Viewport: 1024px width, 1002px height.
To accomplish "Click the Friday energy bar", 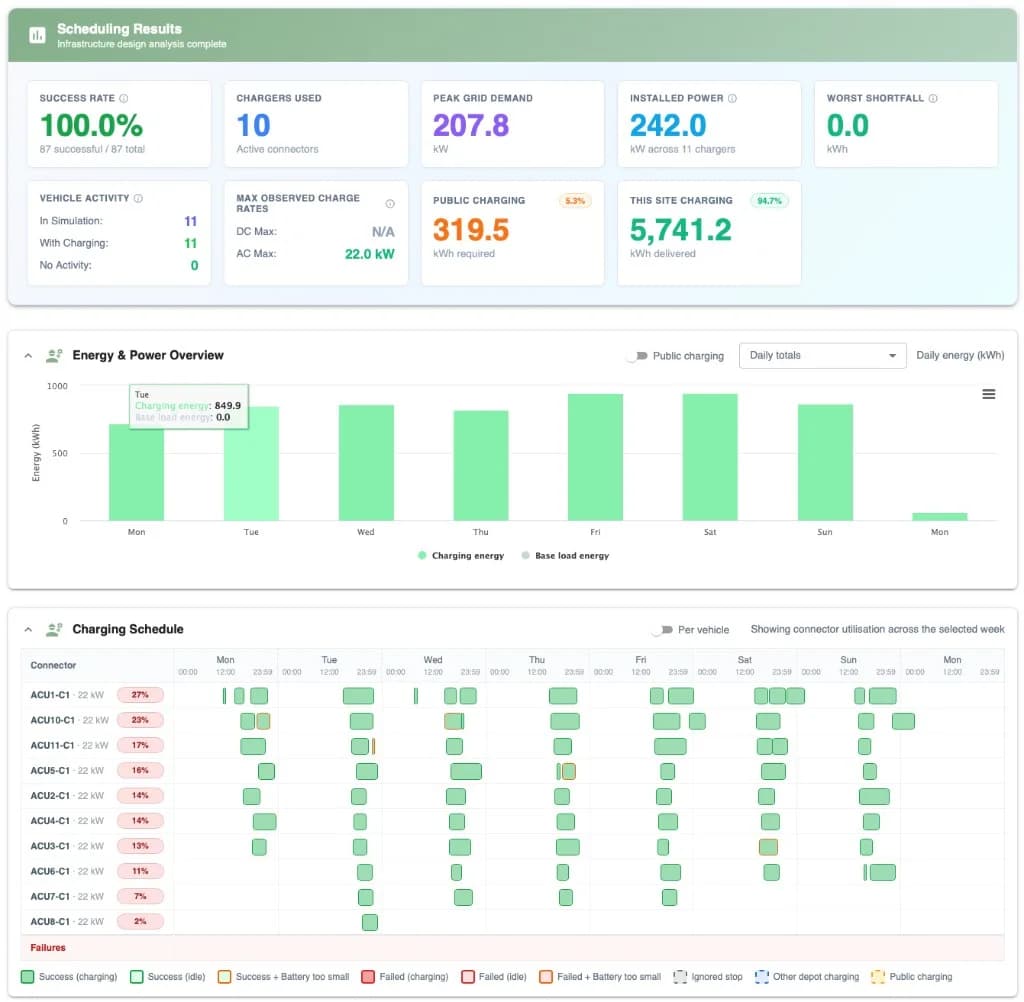I will (x=595, y=457).
